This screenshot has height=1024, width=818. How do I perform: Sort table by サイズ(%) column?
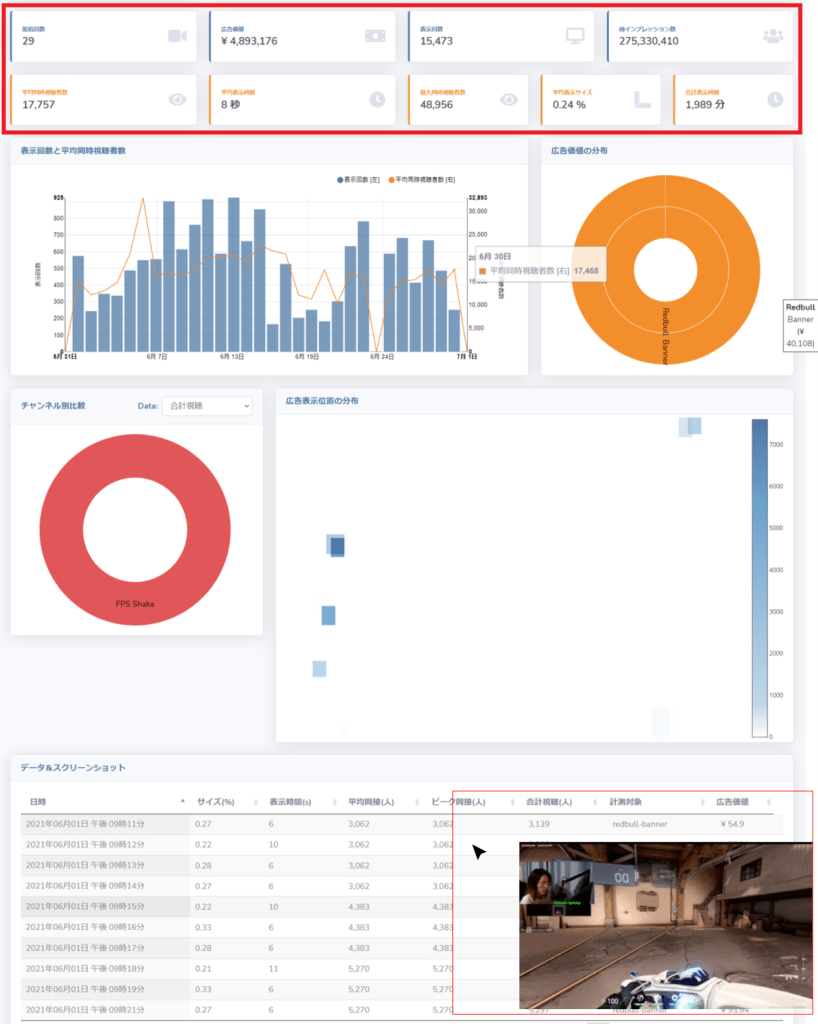[215, 802]
